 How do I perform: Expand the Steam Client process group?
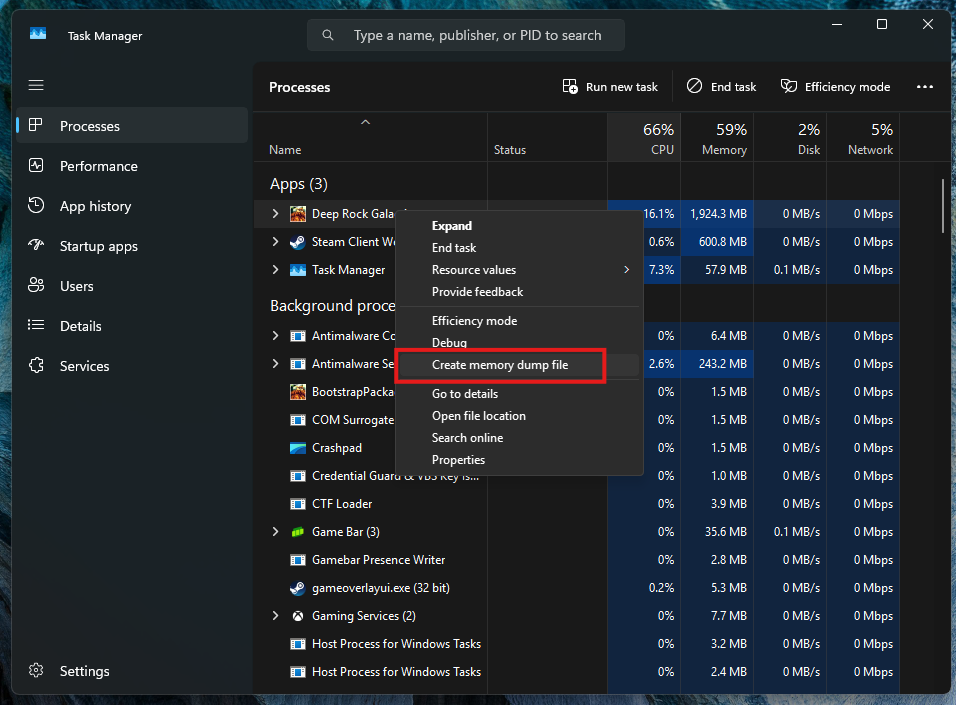click(276, 242)
